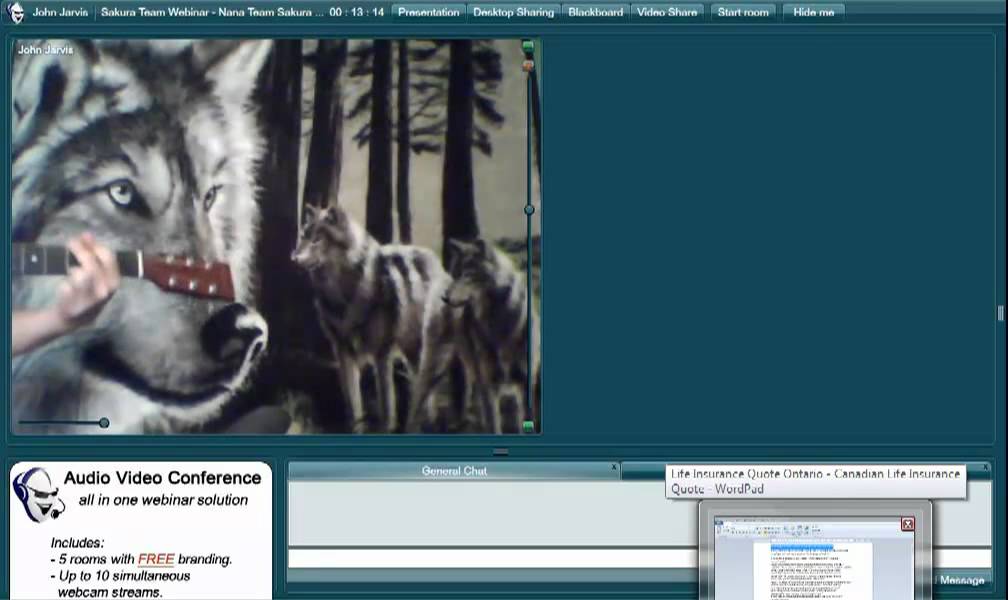Screen dimensions: 1008x600
Task: Click the orange indicator on the webcam slider
Action: (528, 65)
